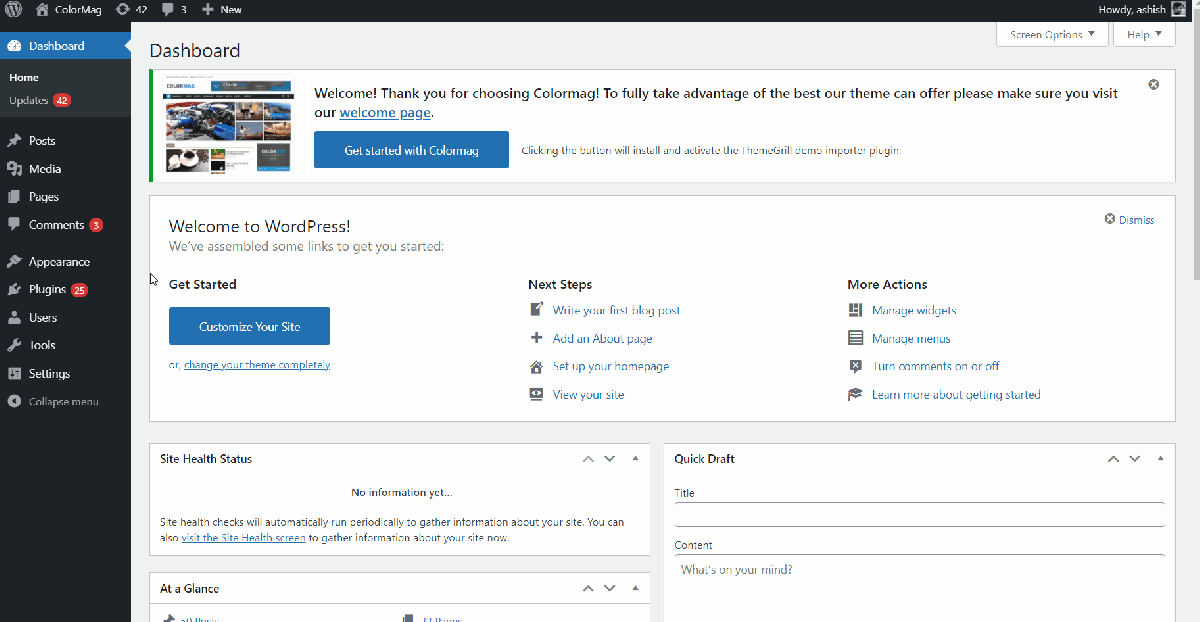
Task: Open the Tools wrench icon
Action: [14, 346]
